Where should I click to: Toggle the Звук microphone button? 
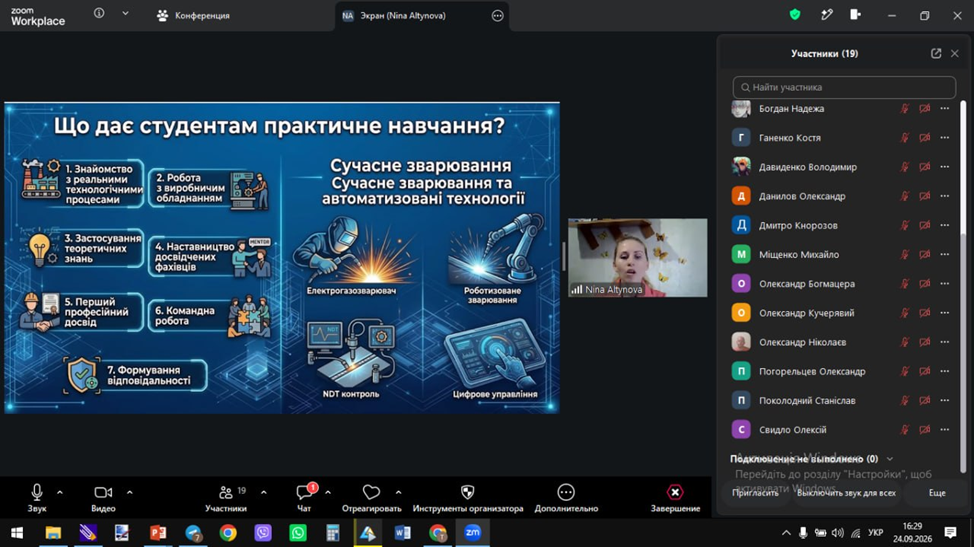tap(37, 492)
